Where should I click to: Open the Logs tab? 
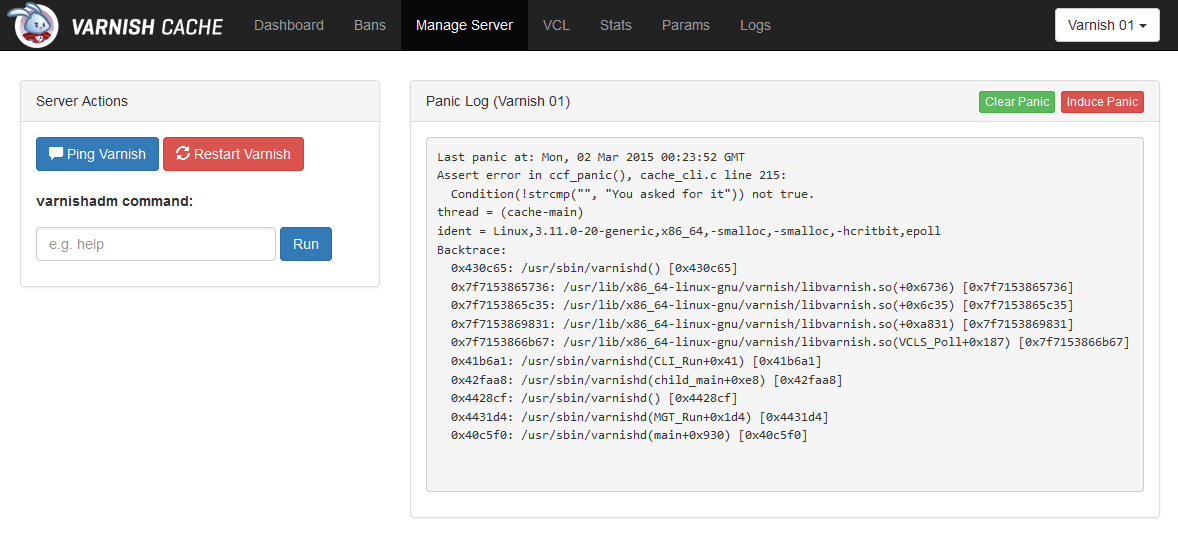pyautogui.click(x=755, y=25)
